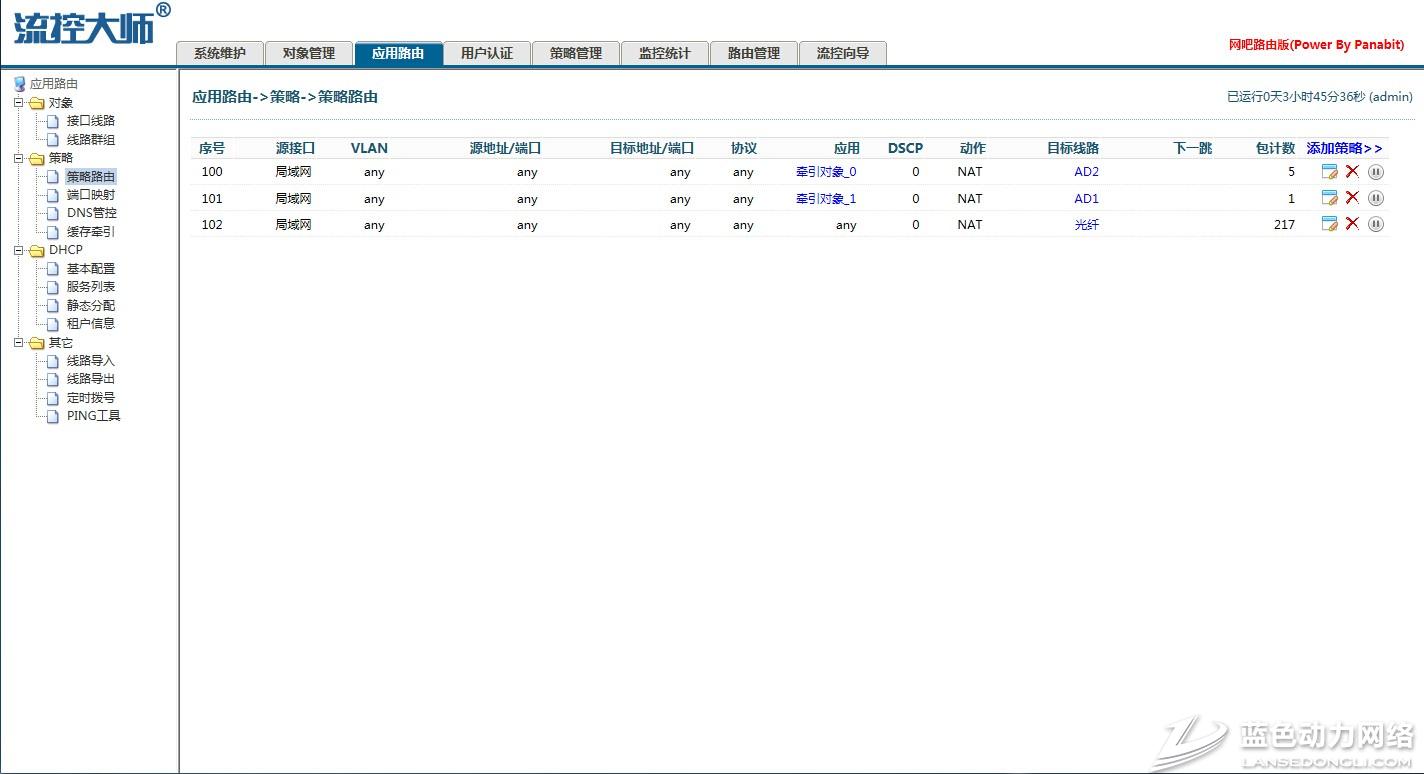Click edit icon for policy 101
1424x774 pixels.
pyautogui.click(x=1329, y=198)
